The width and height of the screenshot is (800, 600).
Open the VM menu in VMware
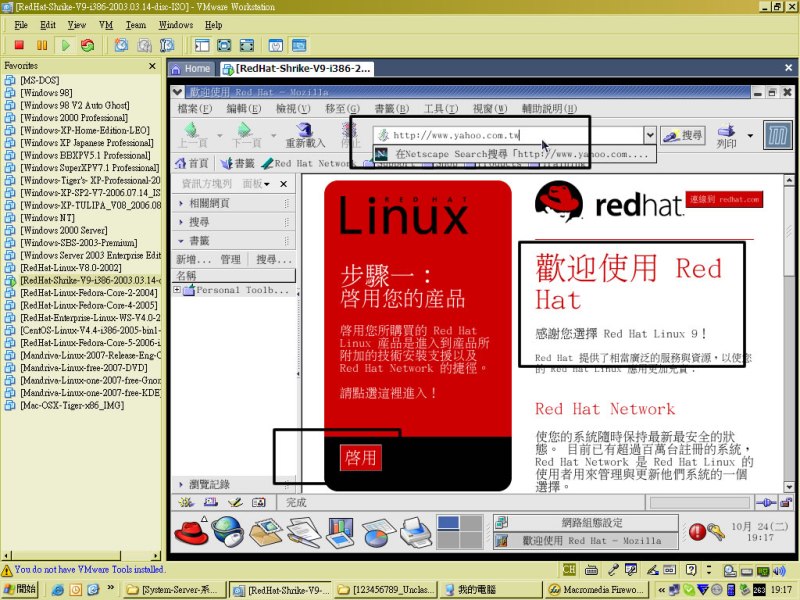pos(106,24)
